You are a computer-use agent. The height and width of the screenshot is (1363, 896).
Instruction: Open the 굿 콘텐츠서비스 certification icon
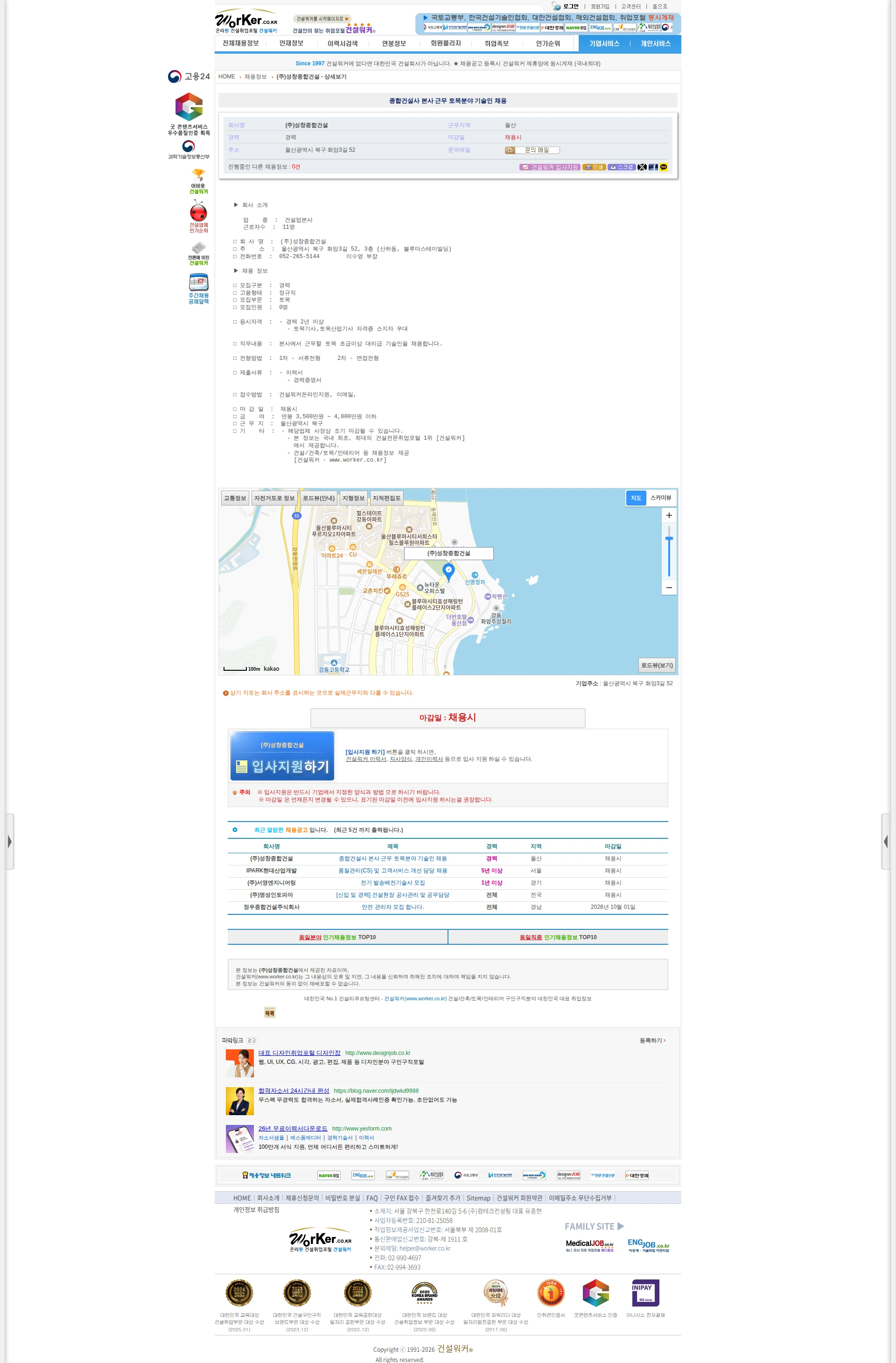(x=189, y=113)
